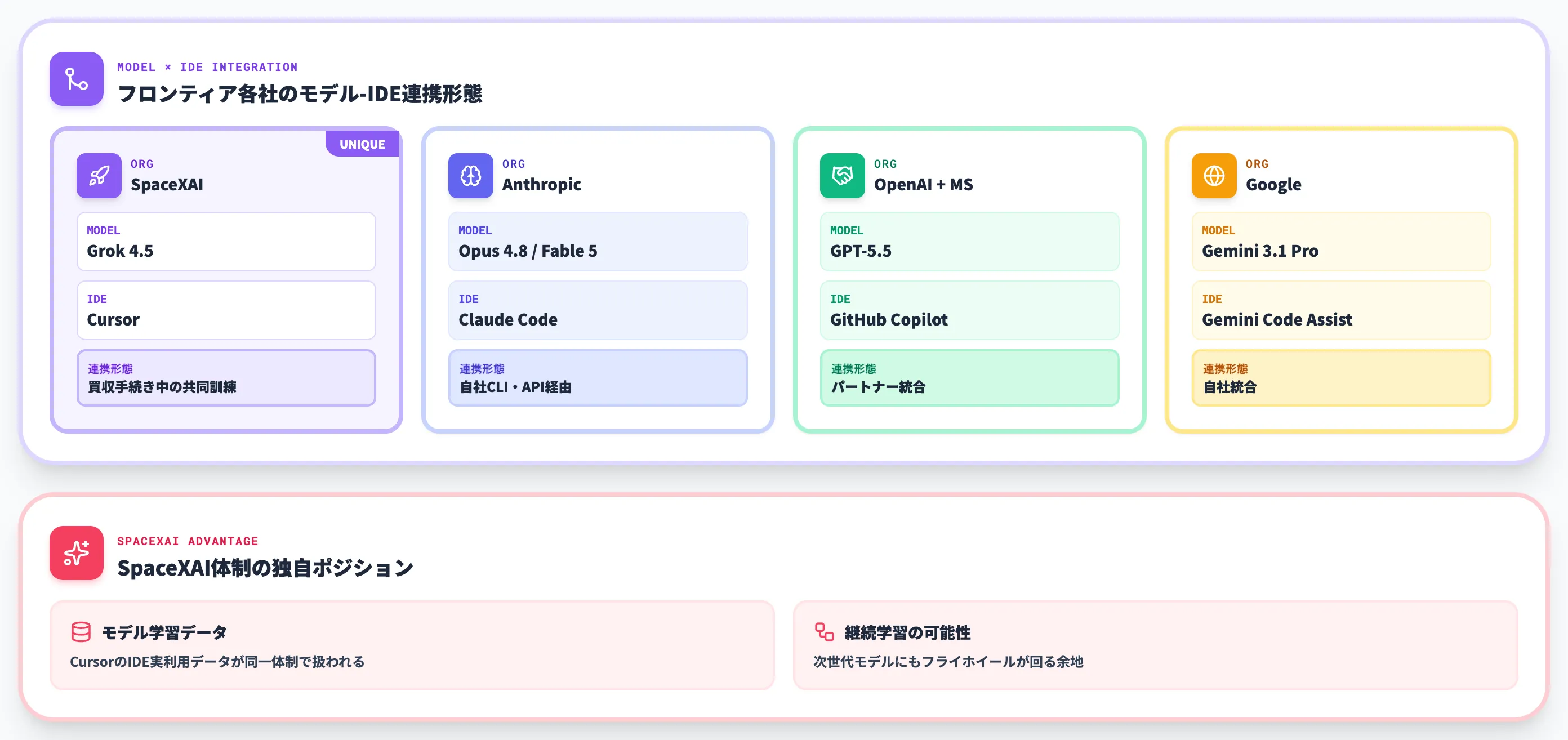Click the text CursorのIDE実利用データが同一体制で扱われる

click(217, 662)
